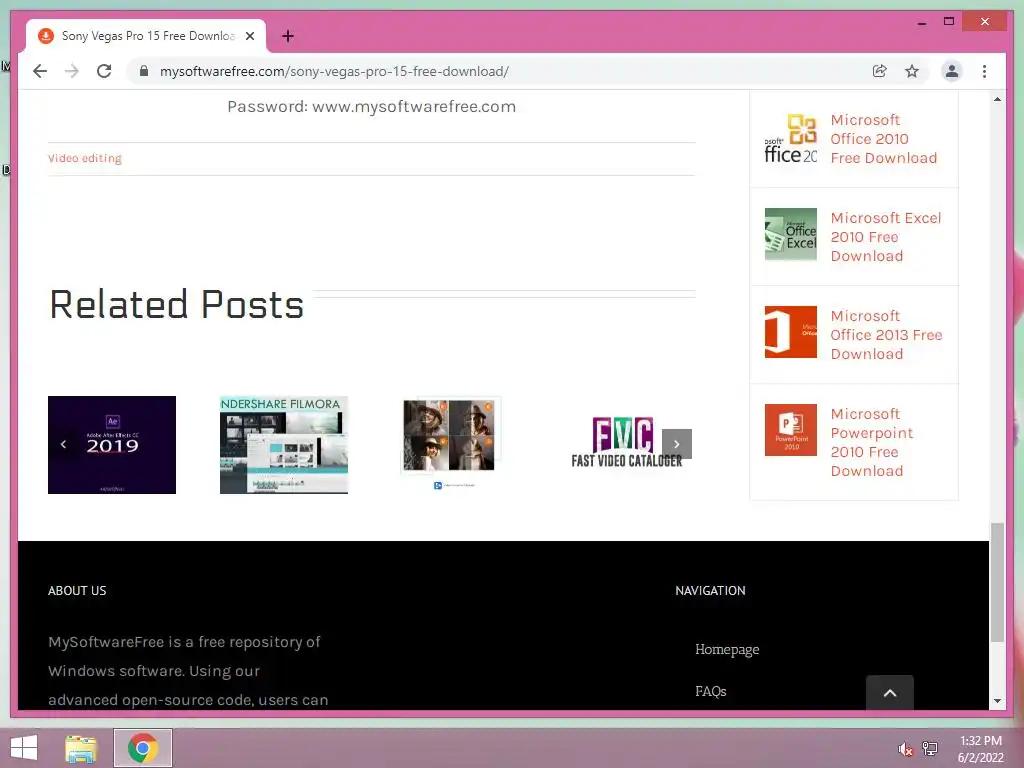Open the FAQs footer link
Screen dimensions: 1024x768
click(711, 691)
